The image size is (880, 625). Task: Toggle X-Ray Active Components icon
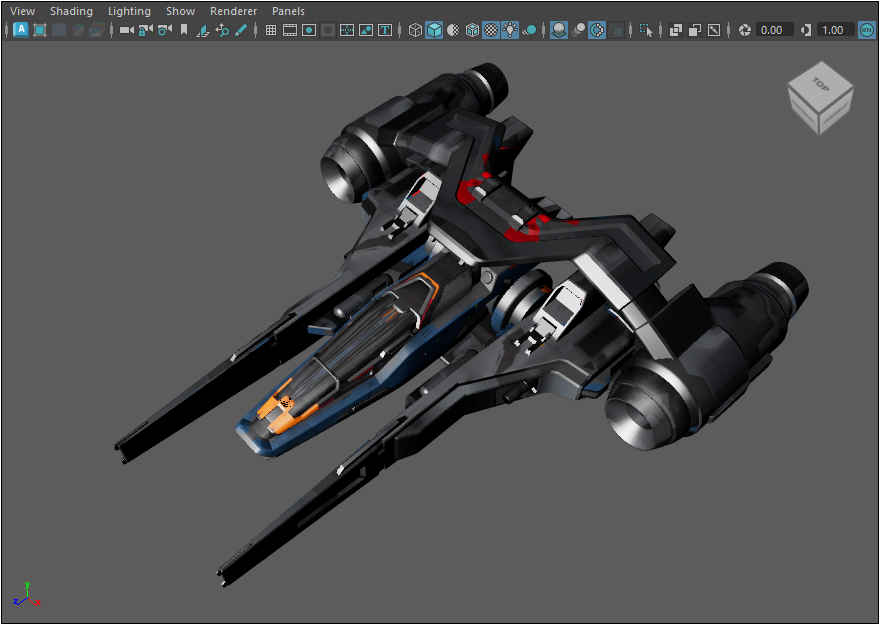[x=695, y=30]
